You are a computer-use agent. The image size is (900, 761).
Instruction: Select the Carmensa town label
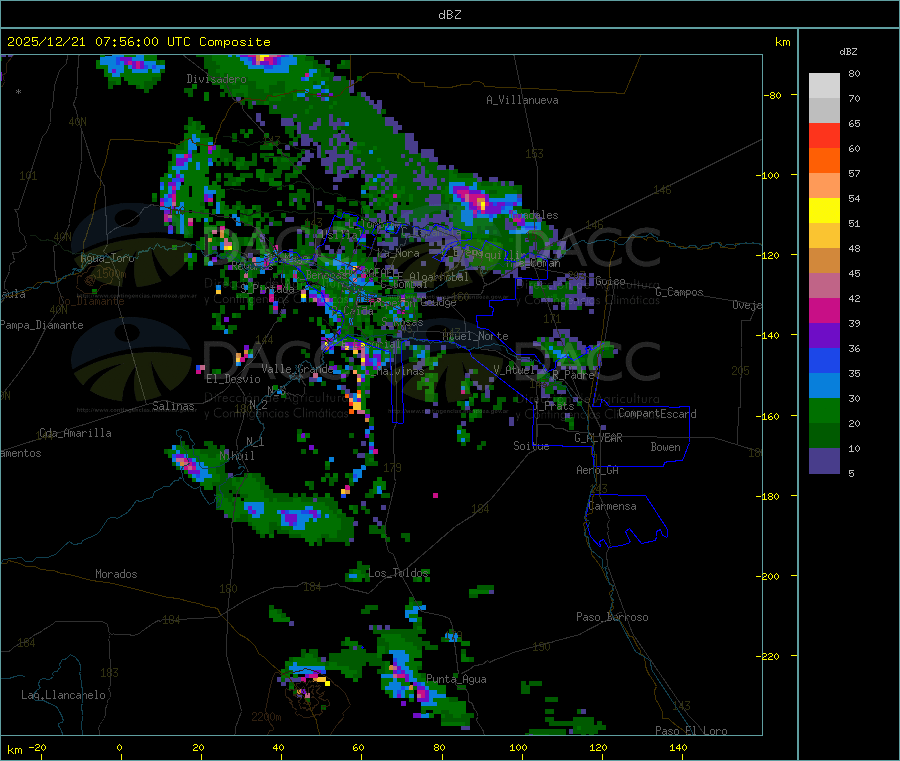[612, 506]
